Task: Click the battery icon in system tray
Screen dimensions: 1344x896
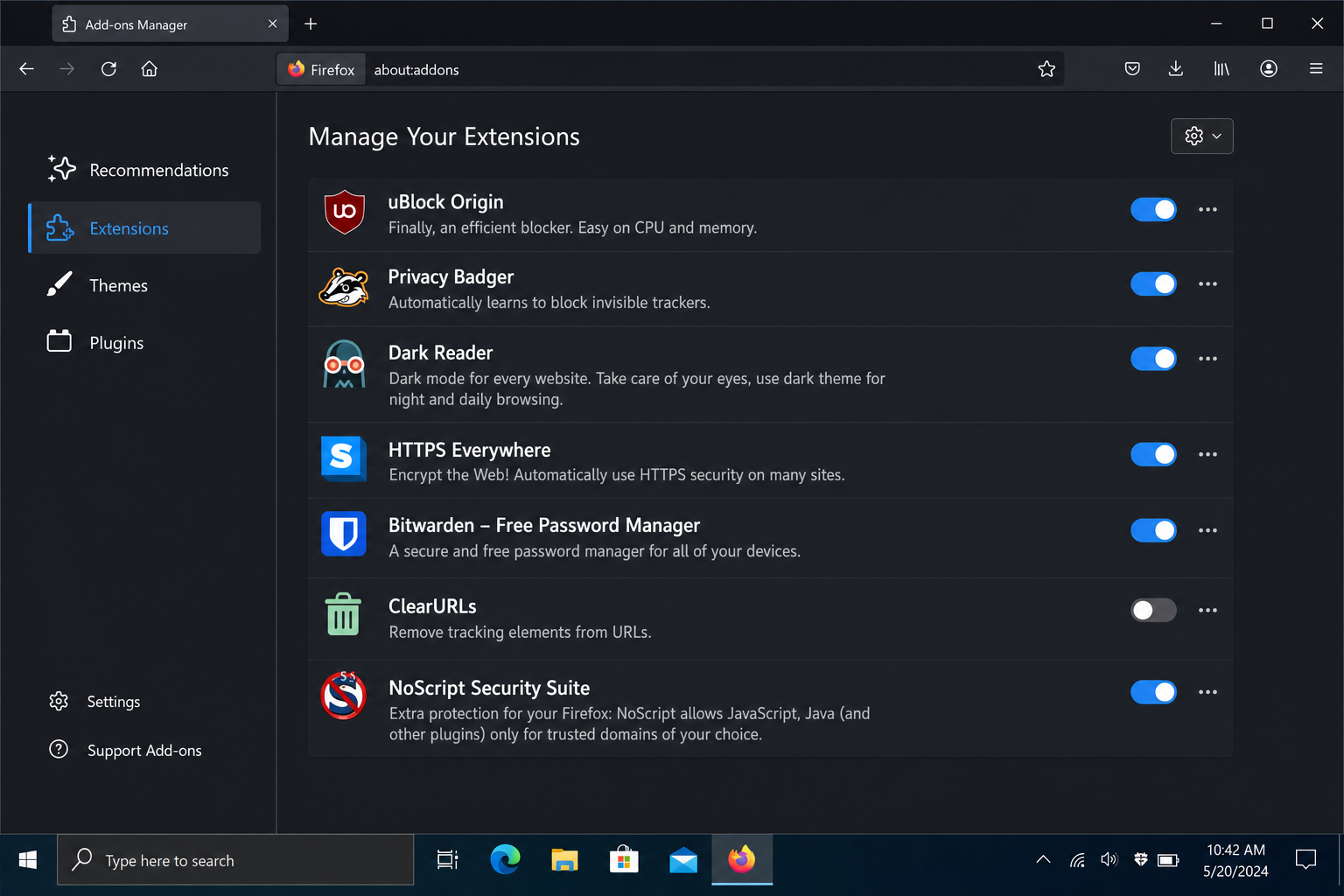Action: click(x=1168, y=860)
